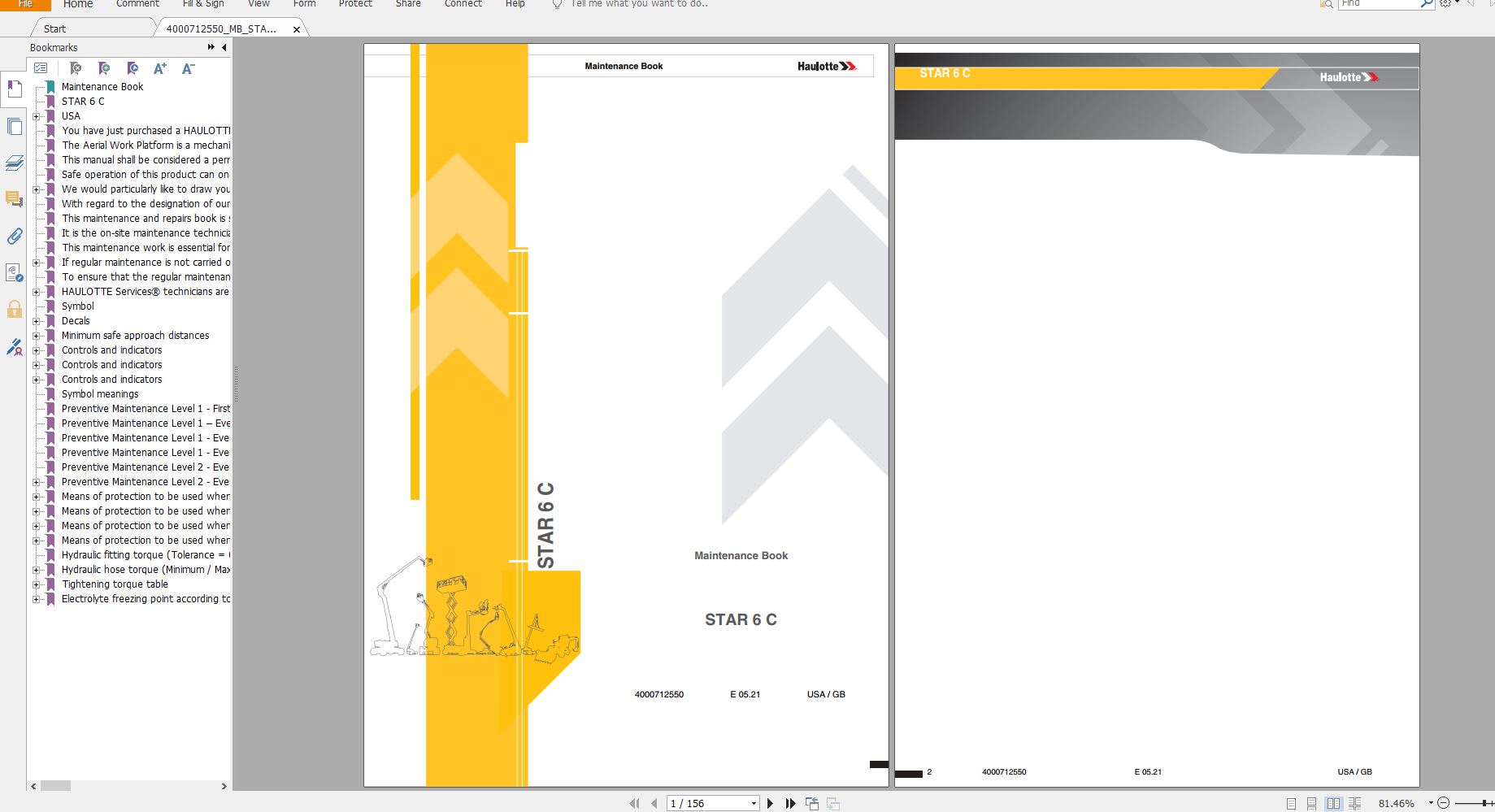
Task: Open the Layers panel icon
Action: coord(14,163)
